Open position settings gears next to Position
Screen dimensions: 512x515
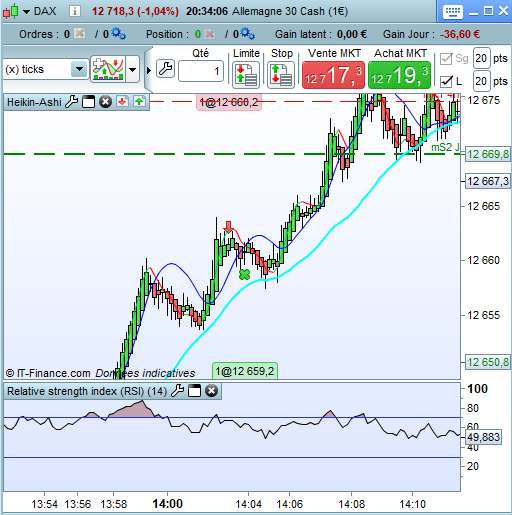(x=247, y=34)
